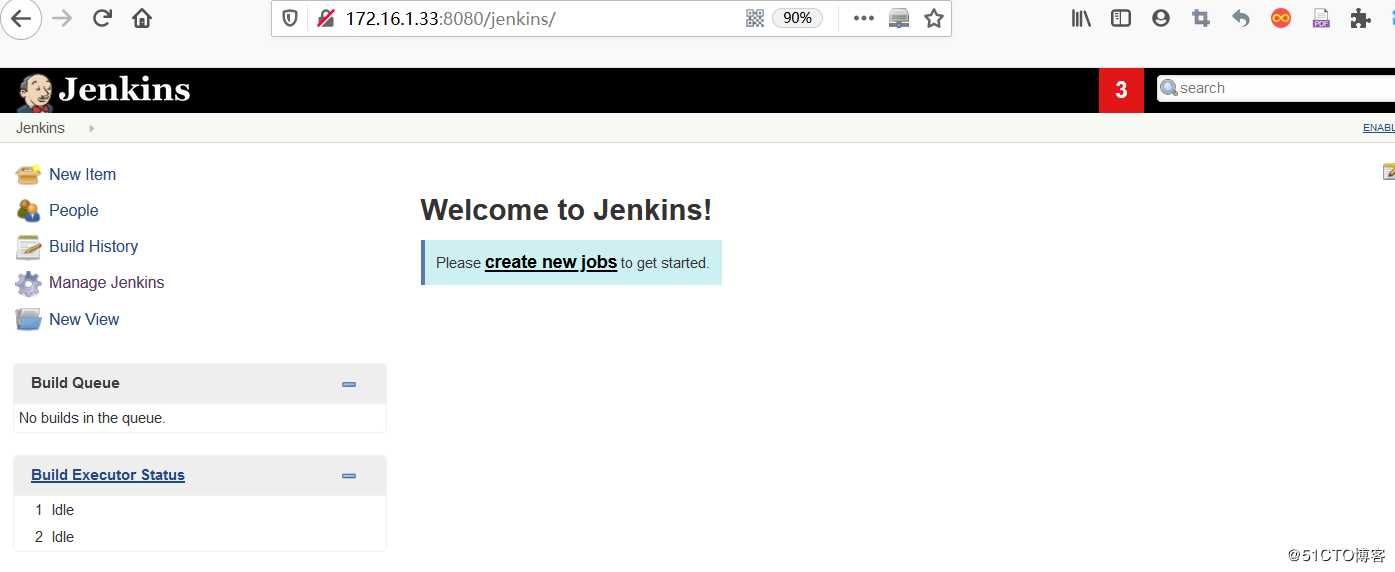Reset the 90% zoom level badge
1395x572 pixels.
(797, 18)
